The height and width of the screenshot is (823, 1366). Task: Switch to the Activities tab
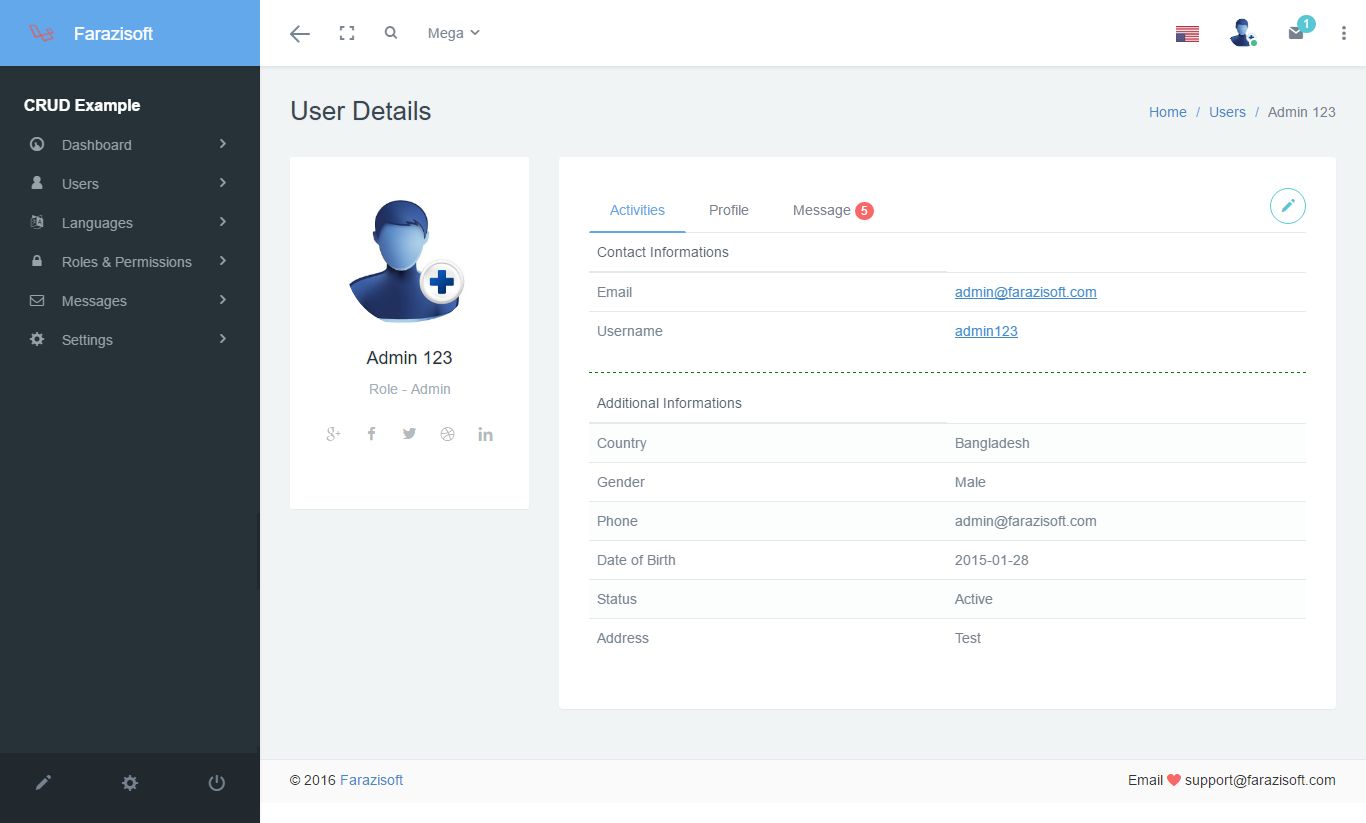point(637,210)
